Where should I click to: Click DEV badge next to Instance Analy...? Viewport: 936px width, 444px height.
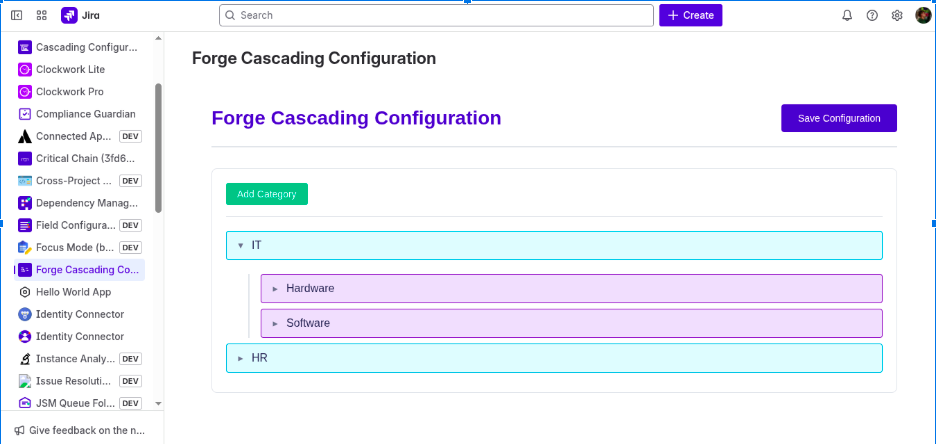(x=131, y=359)
